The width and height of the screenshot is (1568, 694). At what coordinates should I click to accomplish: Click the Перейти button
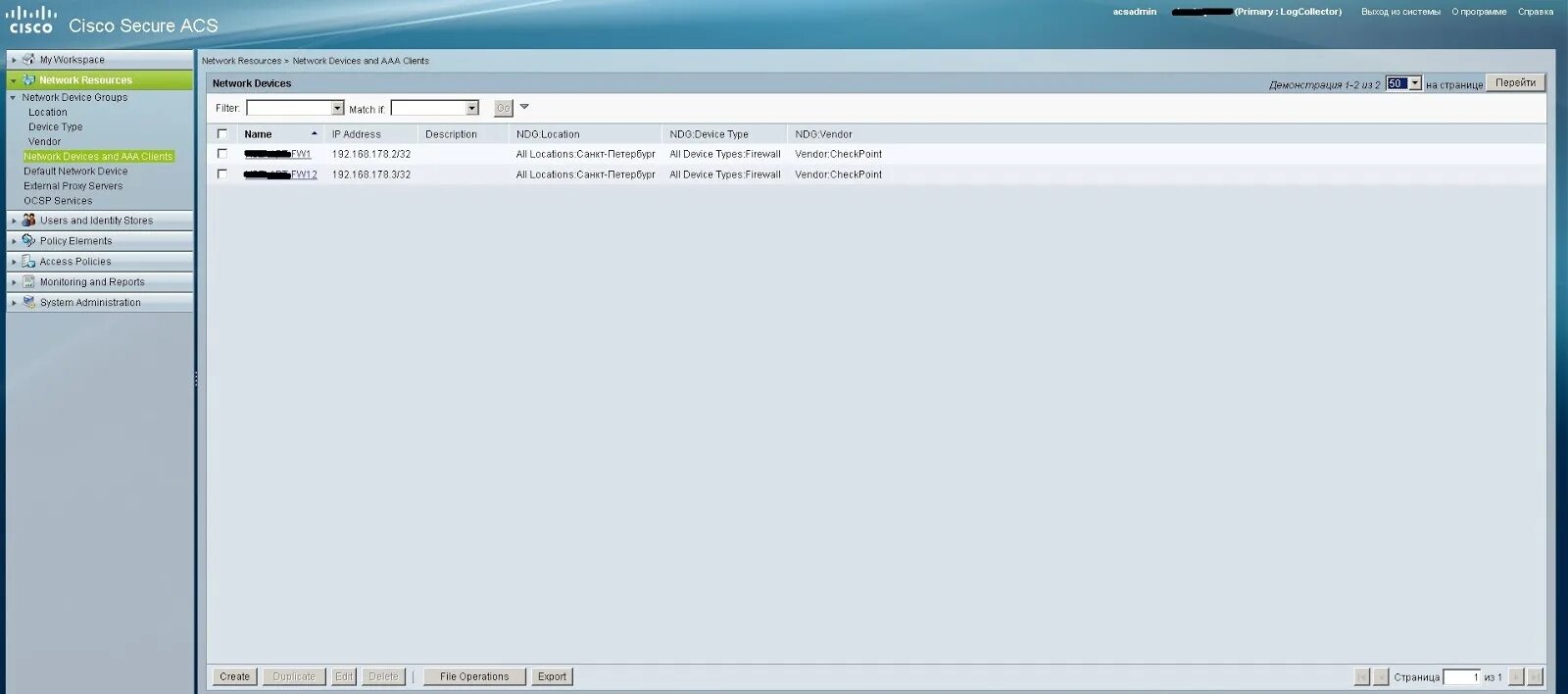(1515, 83)
